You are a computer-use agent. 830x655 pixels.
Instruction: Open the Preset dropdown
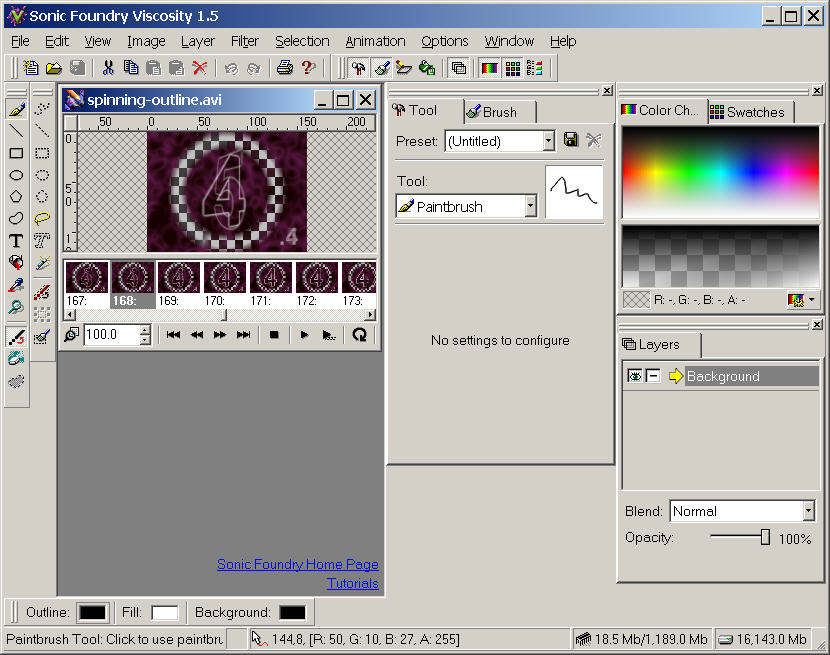[x=549, y=141]
